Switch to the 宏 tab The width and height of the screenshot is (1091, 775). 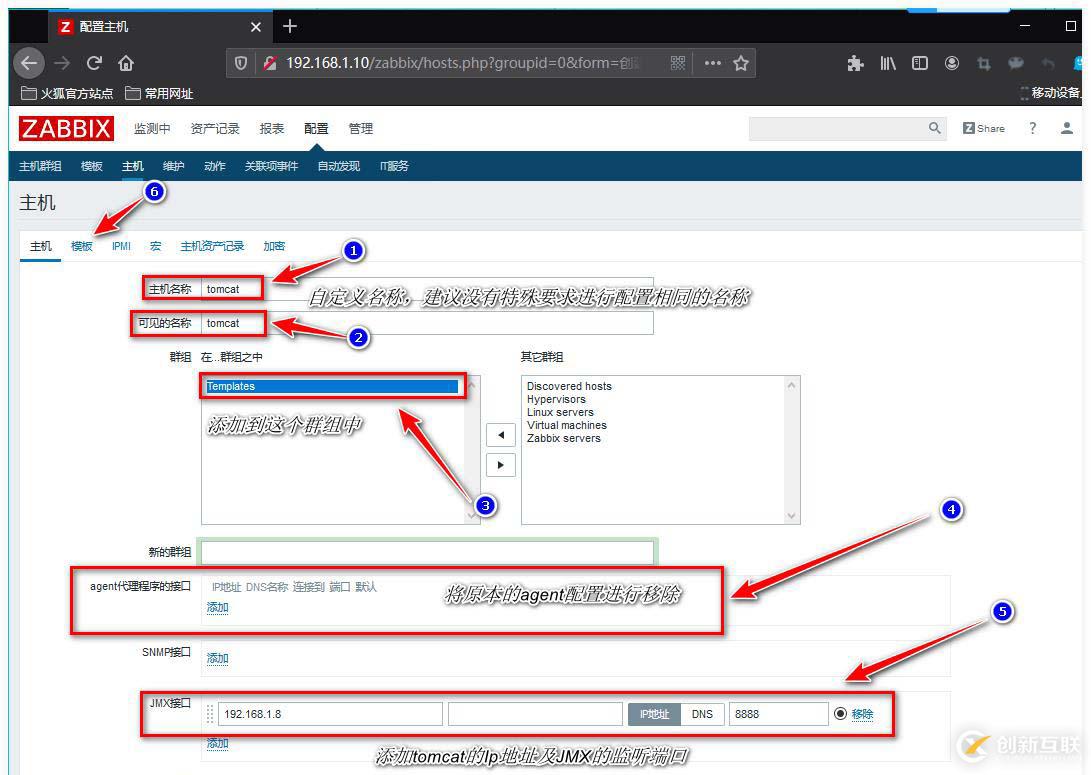coord(155,246)
